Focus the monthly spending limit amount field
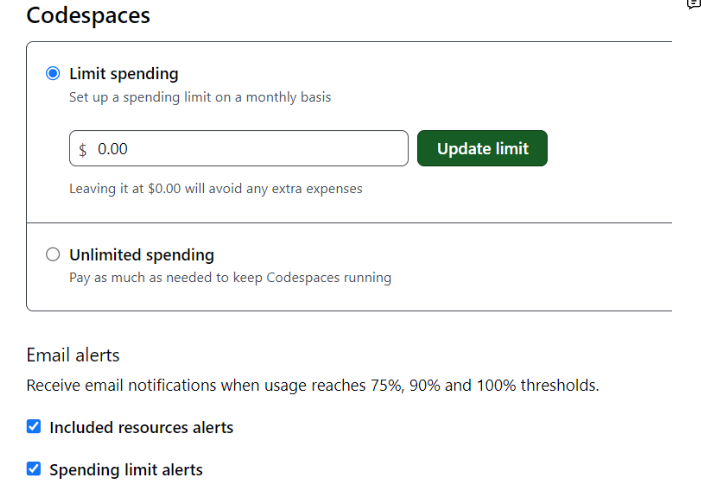This screenshot has width=701, height=492. coord(250,149)
